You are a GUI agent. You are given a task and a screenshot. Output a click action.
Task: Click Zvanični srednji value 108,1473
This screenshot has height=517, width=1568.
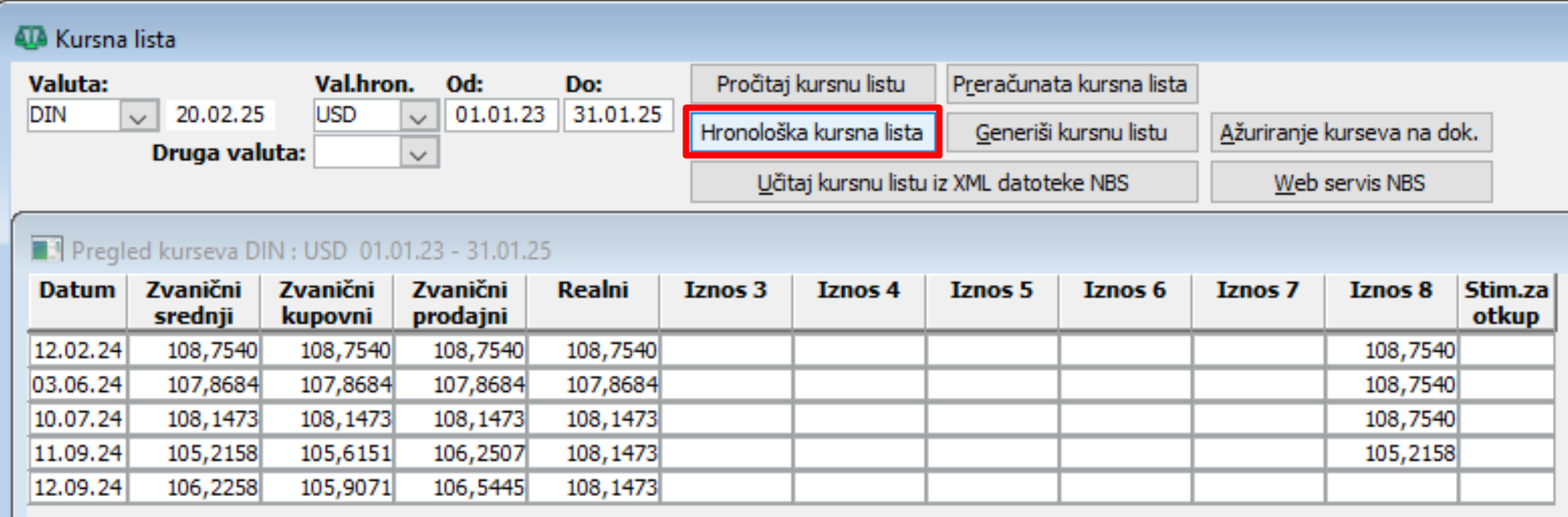(x=194, y=419)
